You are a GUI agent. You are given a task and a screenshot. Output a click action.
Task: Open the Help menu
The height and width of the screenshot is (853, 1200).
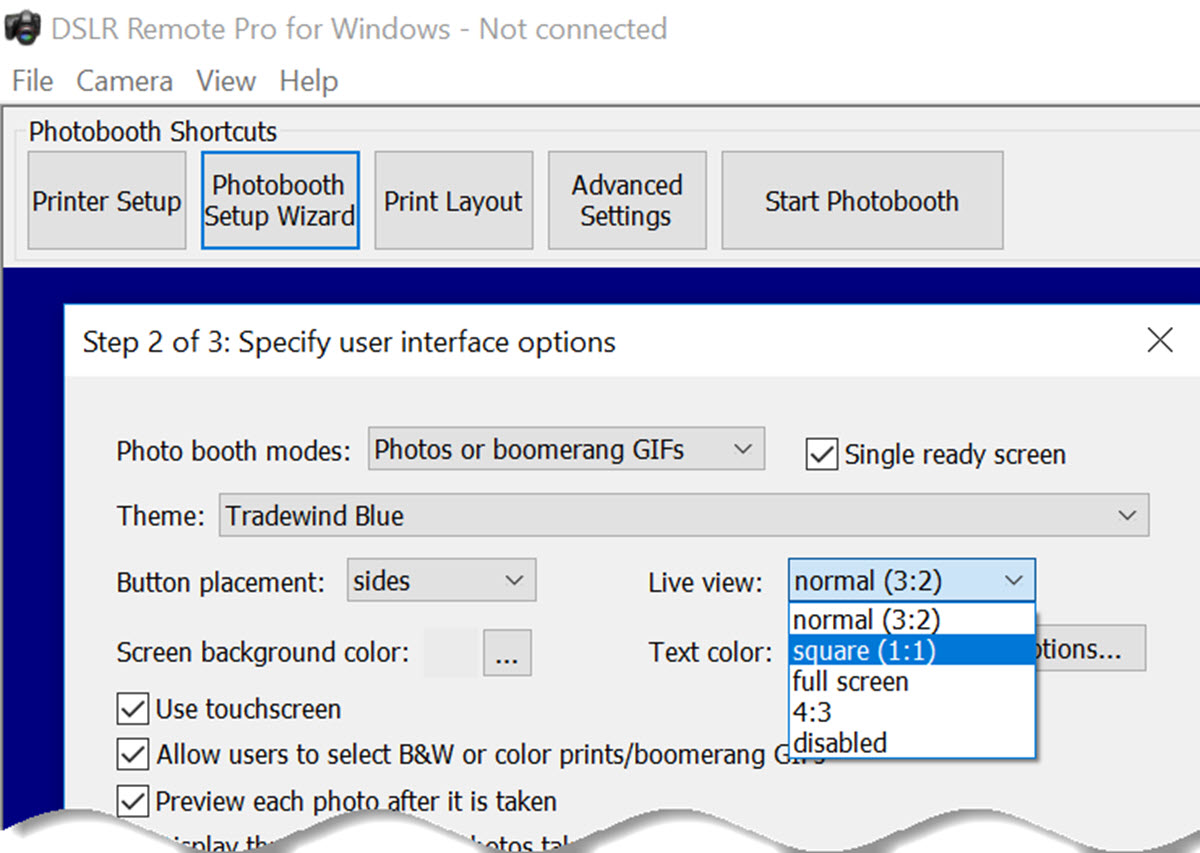tap(308, 81)
